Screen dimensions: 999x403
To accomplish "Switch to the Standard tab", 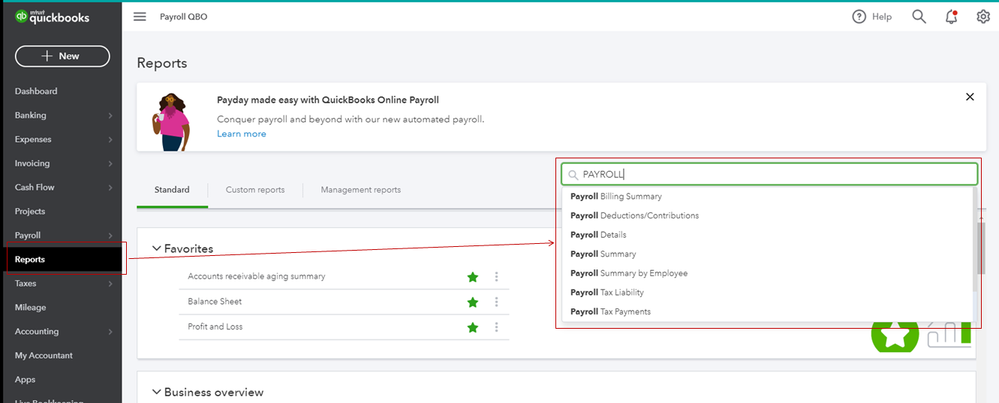I will click(x=172, y=190).
